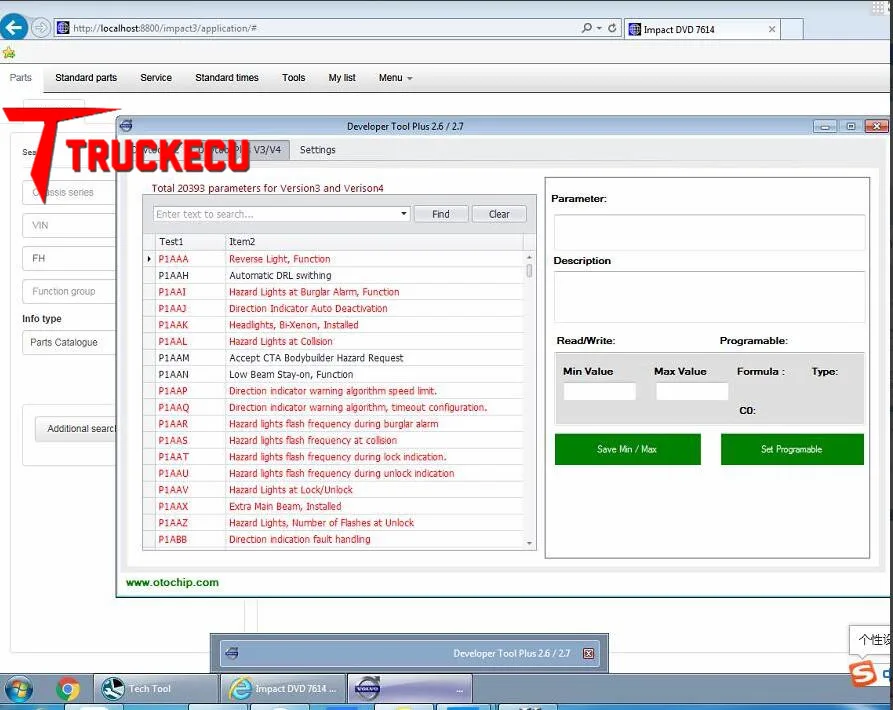Click the browser back arrow button

14,27
